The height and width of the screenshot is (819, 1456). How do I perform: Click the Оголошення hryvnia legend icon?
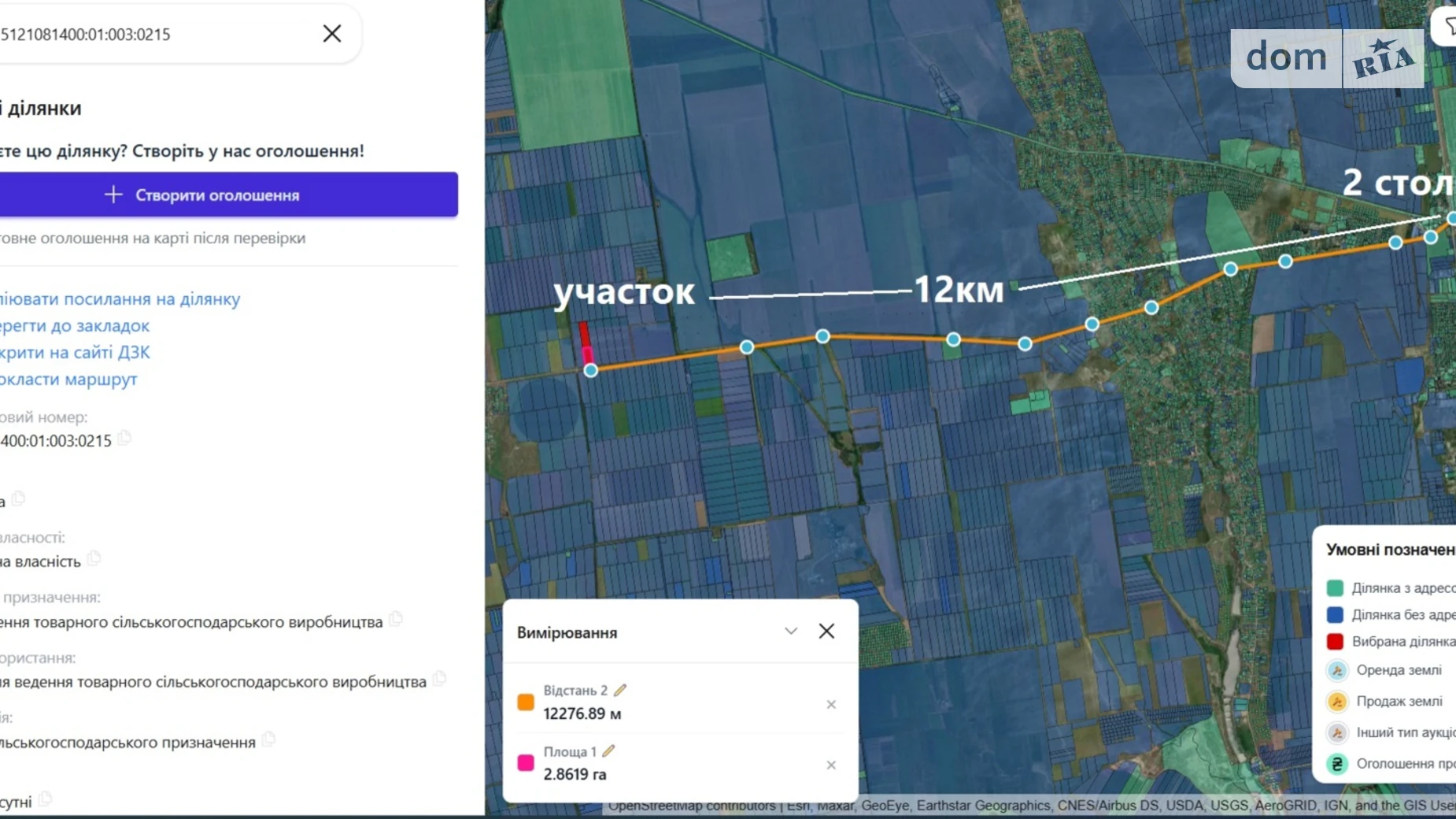pos(1336,764)
